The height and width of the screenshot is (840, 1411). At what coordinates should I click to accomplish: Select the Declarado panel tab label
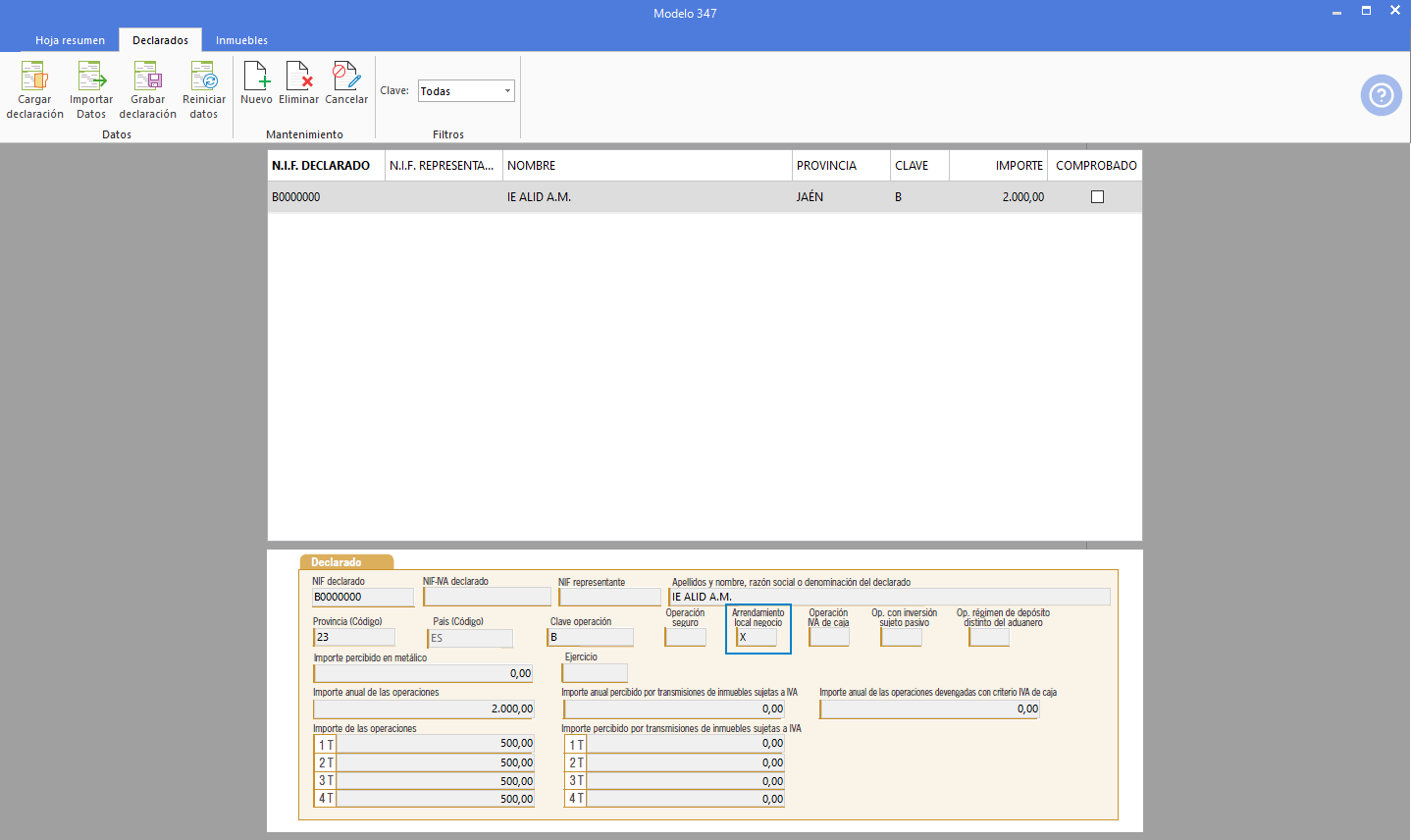click(345, 562)
